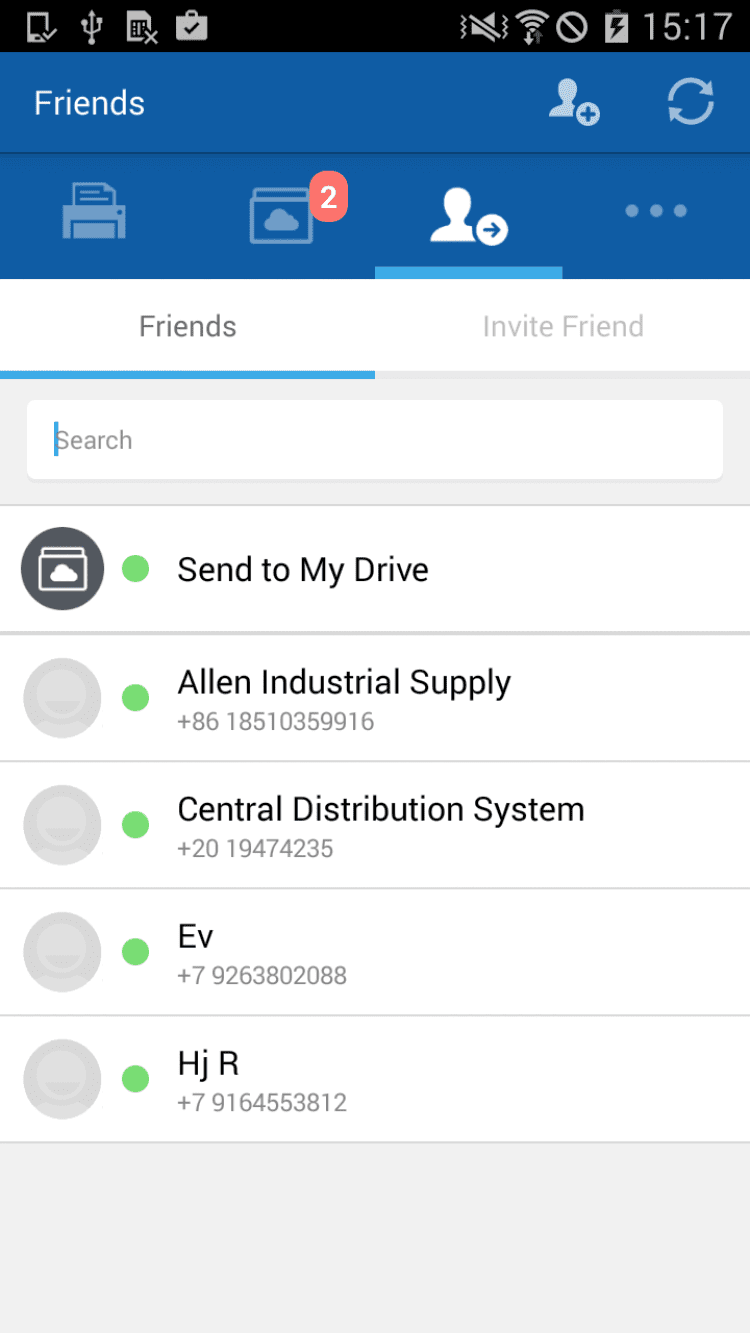Tap Allen Industrial Supply avatar
750x1333 pixels.
pyautogui.click(x=62, y=698)
